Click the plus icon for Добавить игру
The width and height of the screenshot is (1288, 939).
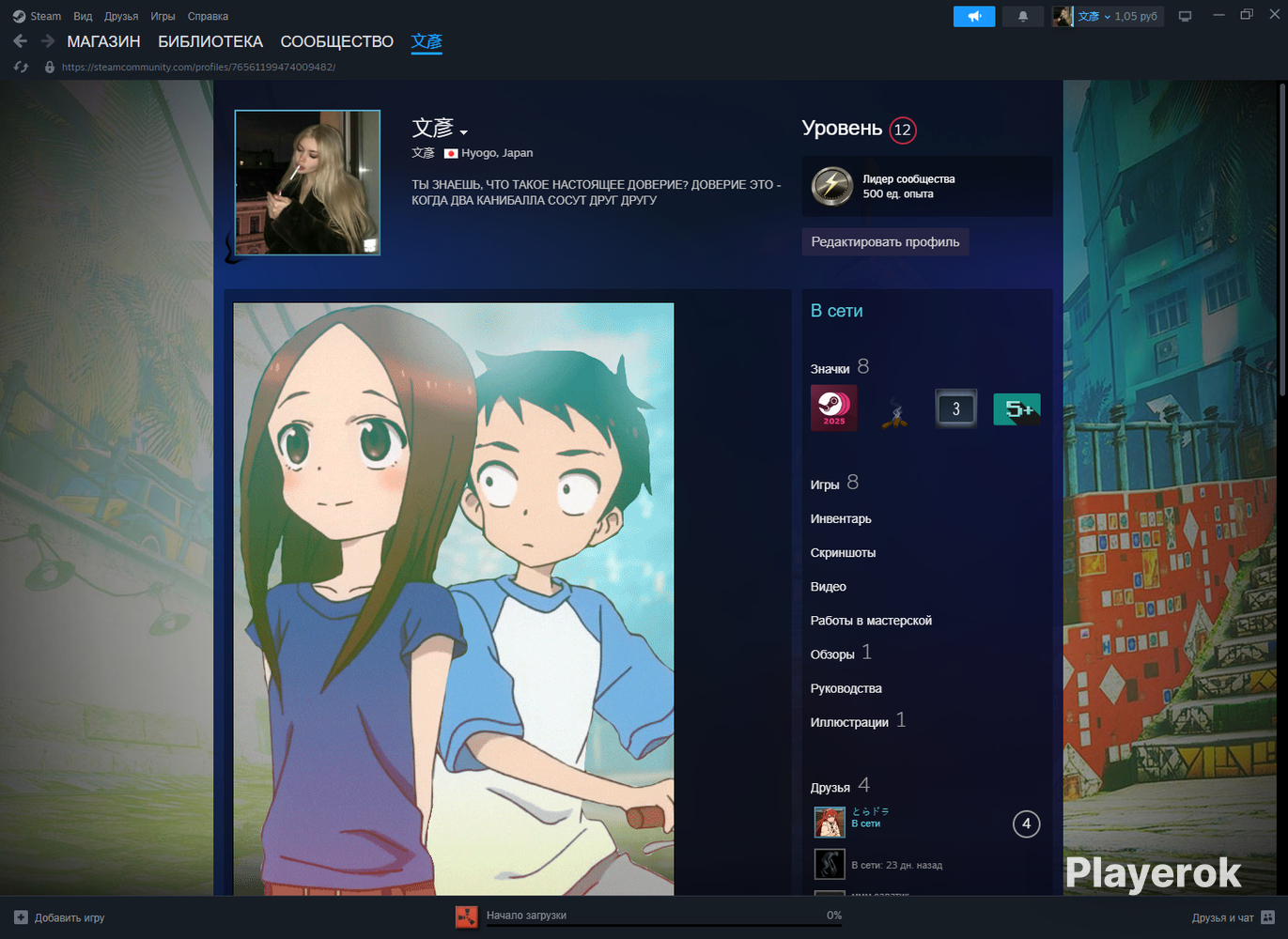tap(21, 917)
